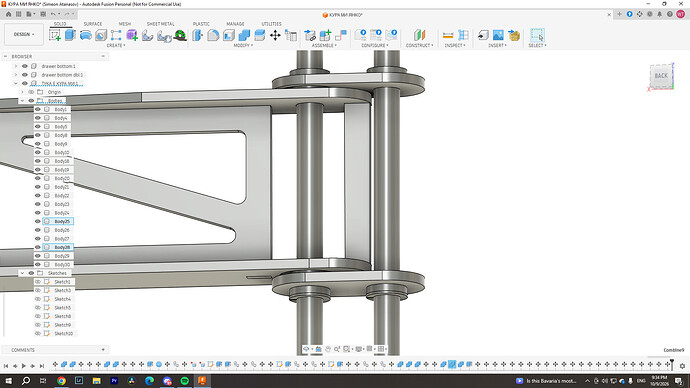Click the highlighted Combine feature in timeline

pyautogui.click(x=452, y=364)
